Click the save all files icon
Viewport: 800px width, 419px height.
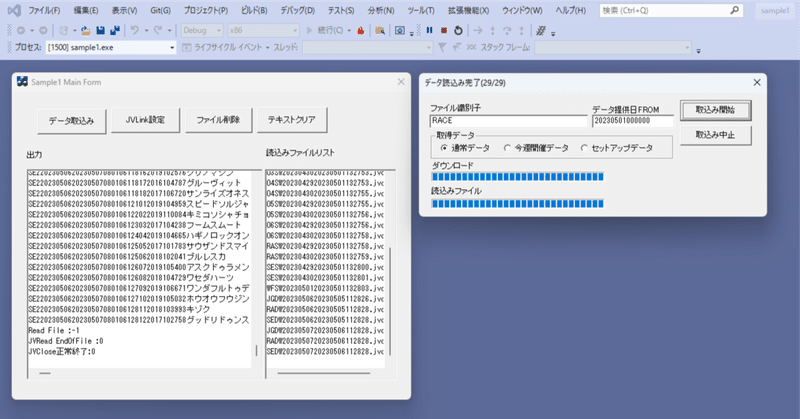(x=115, y=31)
